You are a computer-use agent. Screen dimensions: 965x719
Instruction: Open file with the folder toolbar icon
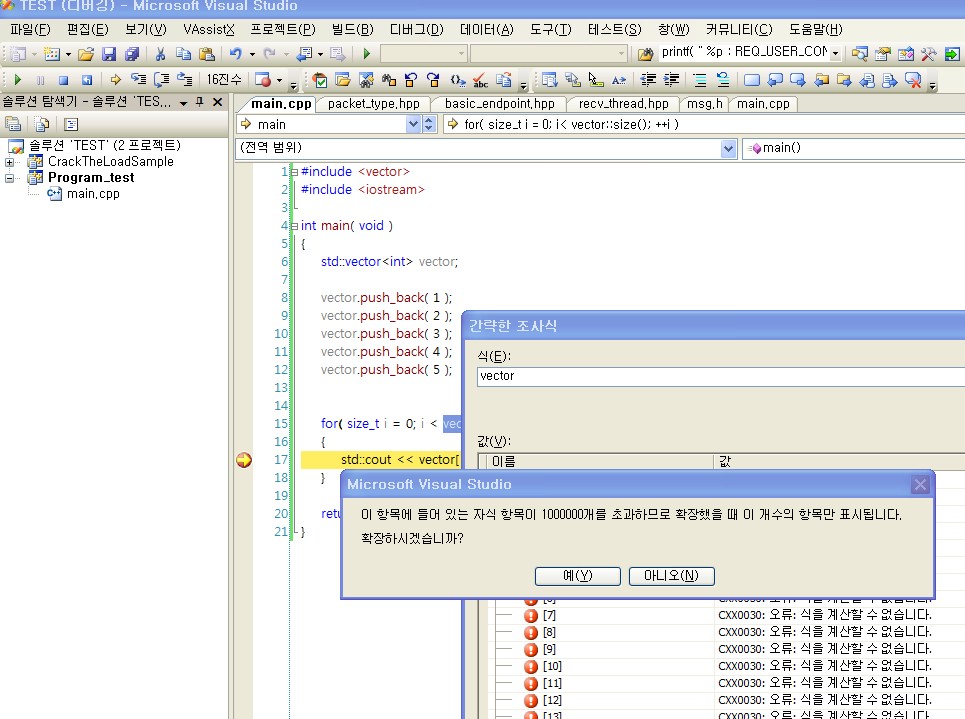coord(86,54)
